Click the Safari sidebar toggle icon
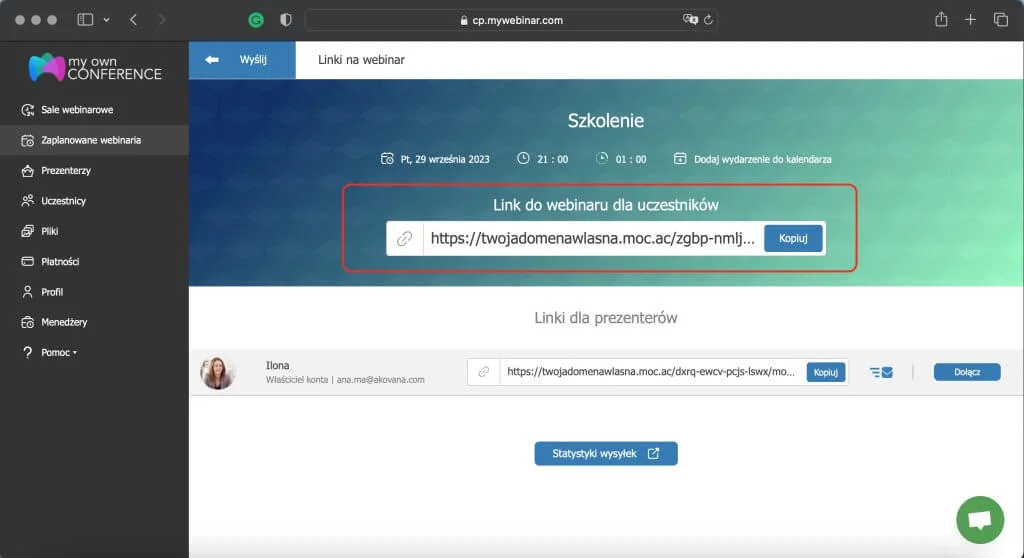 (85, 20)
